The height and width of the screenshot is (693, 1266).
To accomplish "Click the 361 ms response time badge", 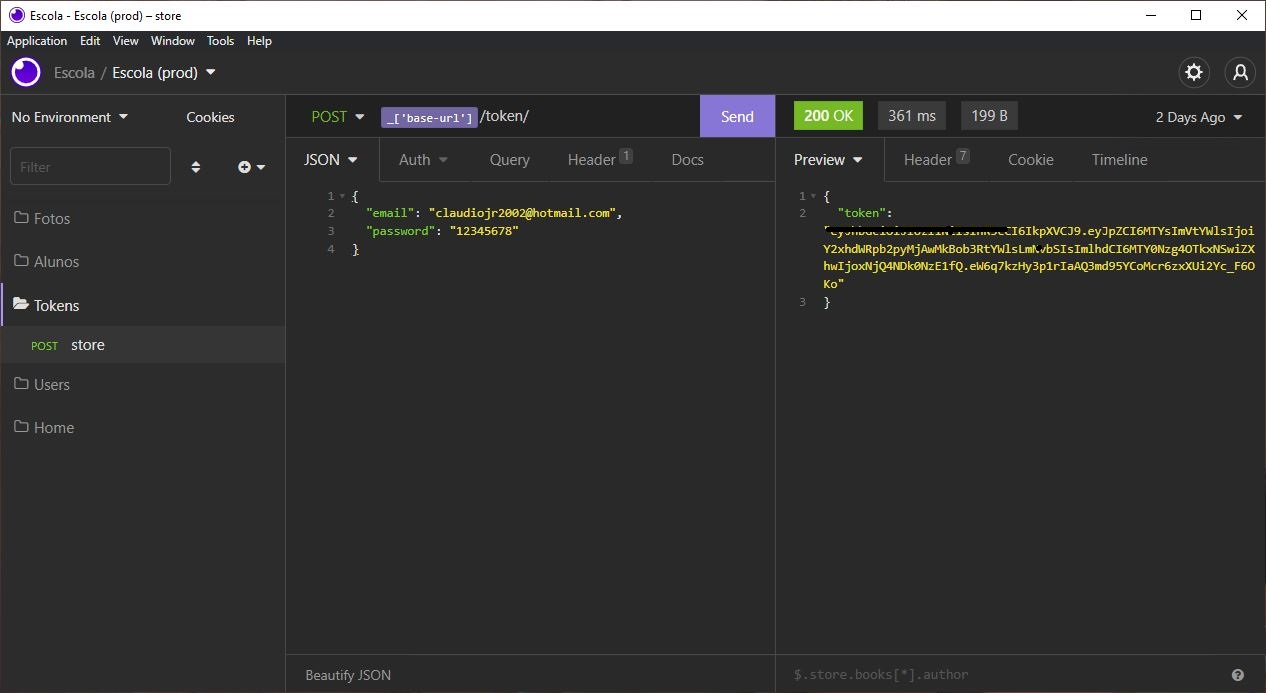I will coord(912,115).
